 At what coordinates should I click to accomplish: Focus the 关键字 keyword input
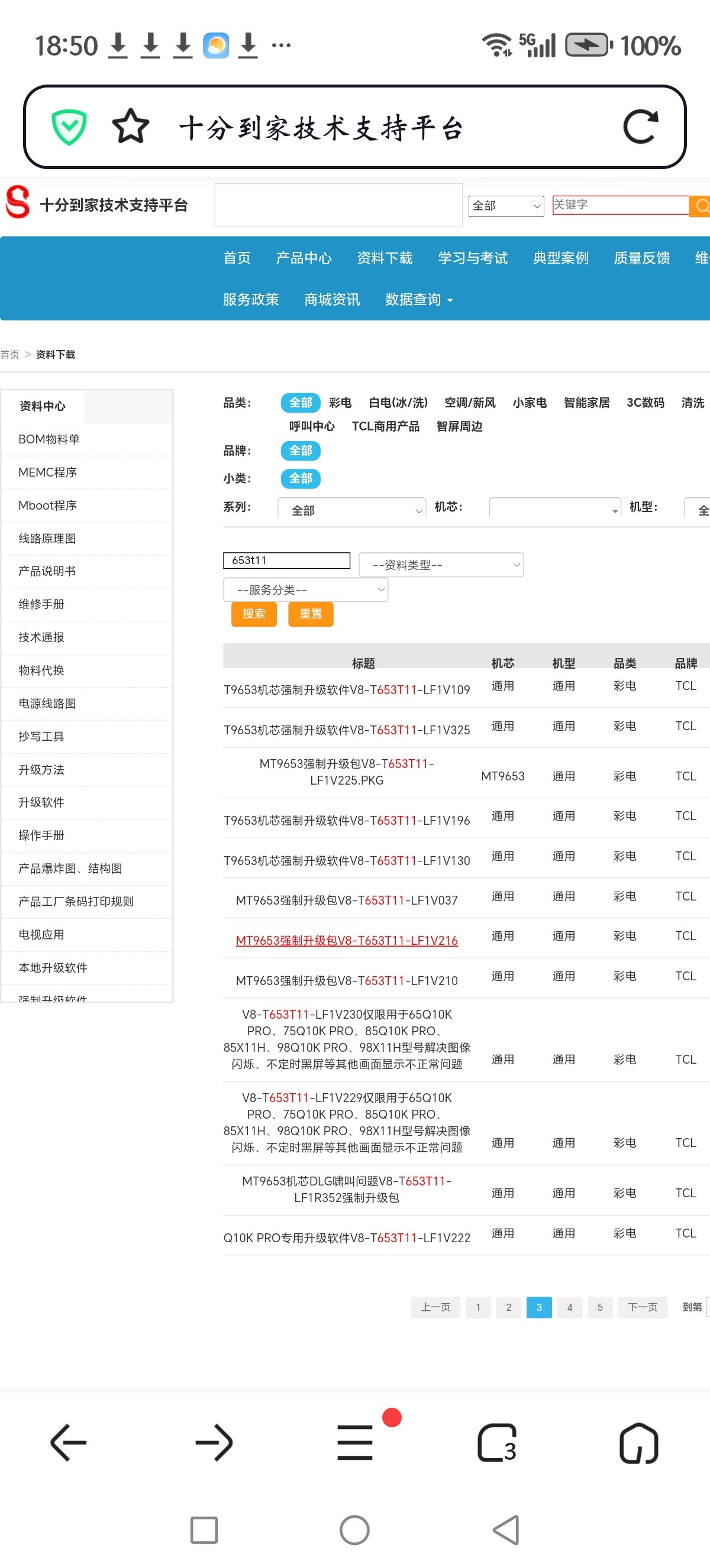coord(621,205)
